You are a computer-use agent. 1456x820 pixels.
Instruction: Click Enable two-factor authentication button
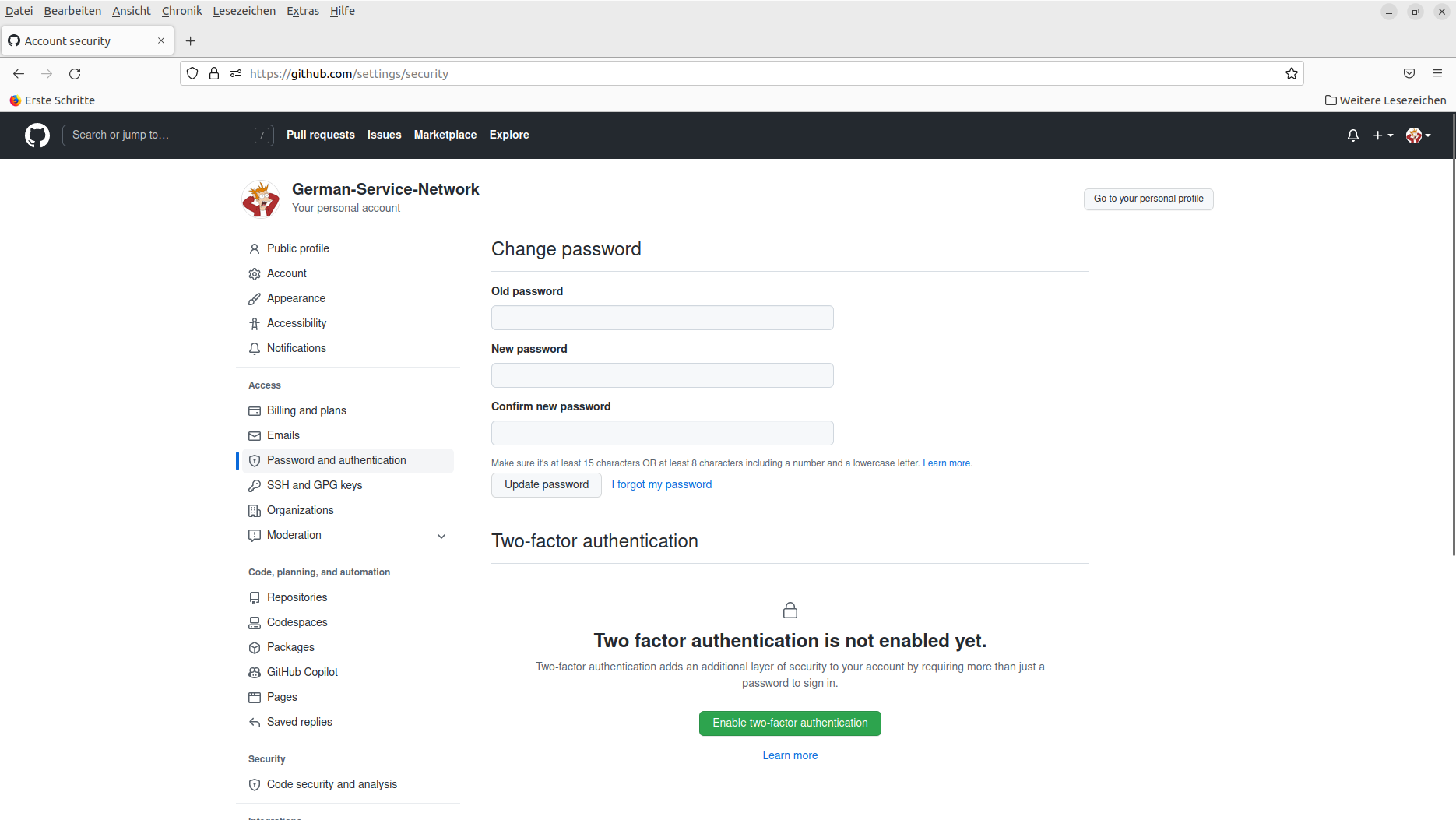coord(790,723)
